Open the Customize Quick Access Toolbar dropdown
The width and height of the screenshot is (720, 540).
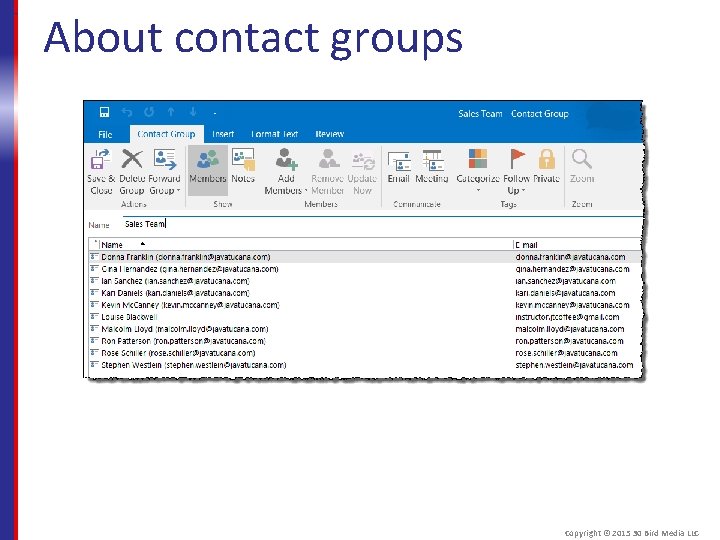point(215,113)
